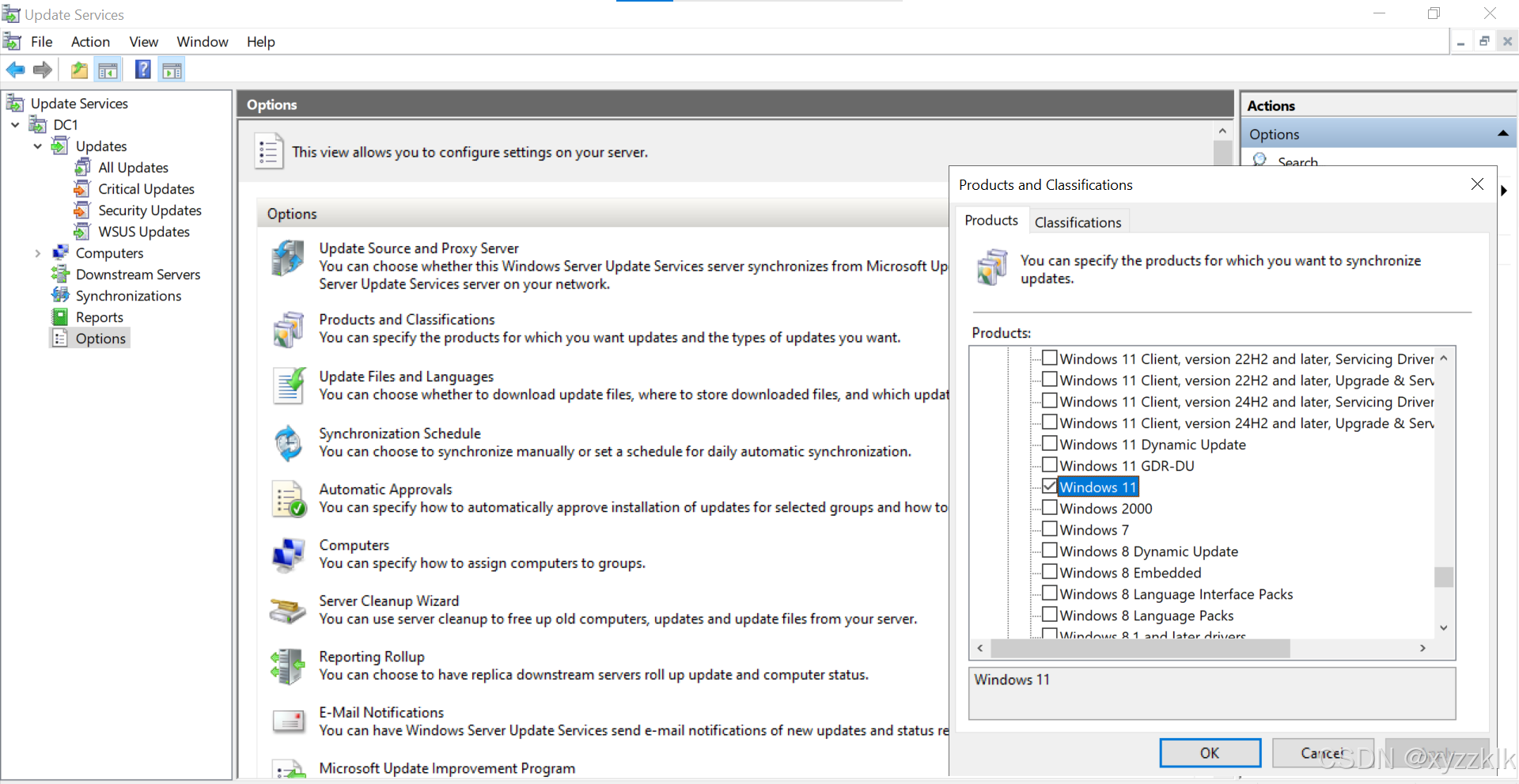The image size is (1519, 784).
Task: Toggle Show/Hide Console Tree toolbar icon
Action: 108,70
